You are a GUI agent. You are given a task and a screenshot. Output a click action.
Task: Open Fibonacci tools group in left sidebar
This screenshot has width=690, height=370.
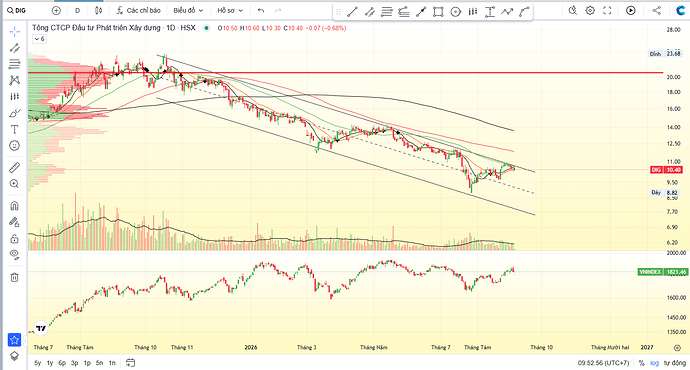pos(15,64)
